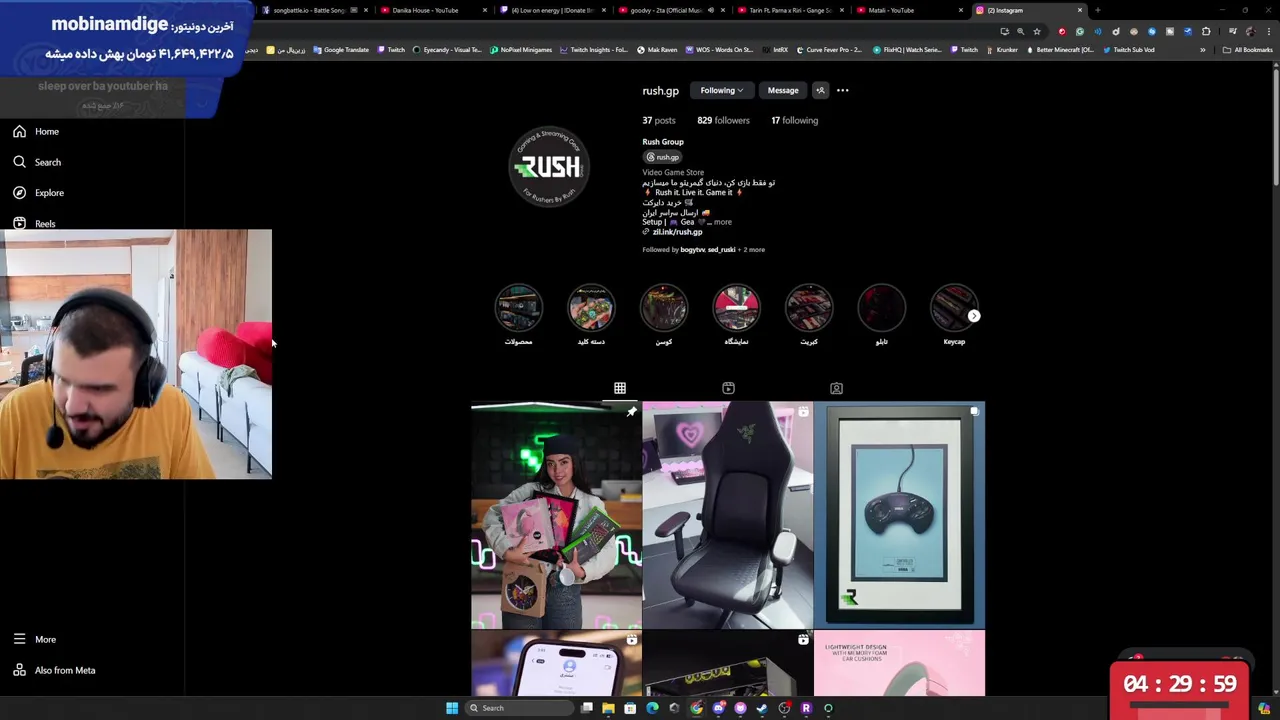1280x720 pixels.
Task: Open the third highlight with dark thumbnail
Action: (x=664, y=308)
